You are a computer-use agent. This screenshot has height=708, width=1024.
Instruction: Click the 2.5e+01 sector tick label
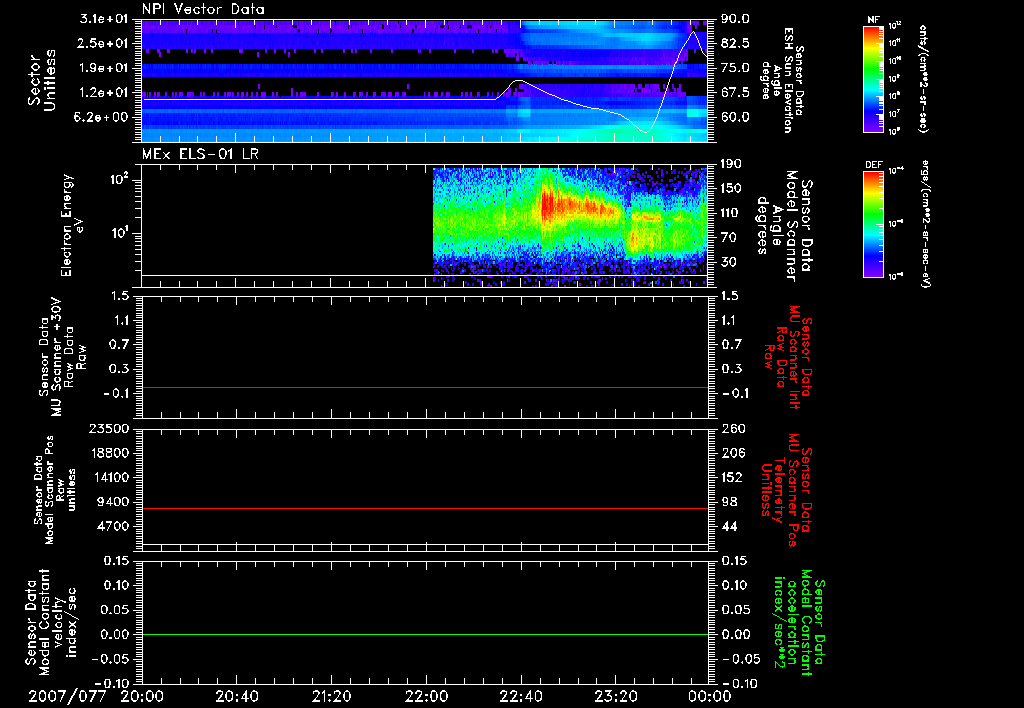[105, 43]
